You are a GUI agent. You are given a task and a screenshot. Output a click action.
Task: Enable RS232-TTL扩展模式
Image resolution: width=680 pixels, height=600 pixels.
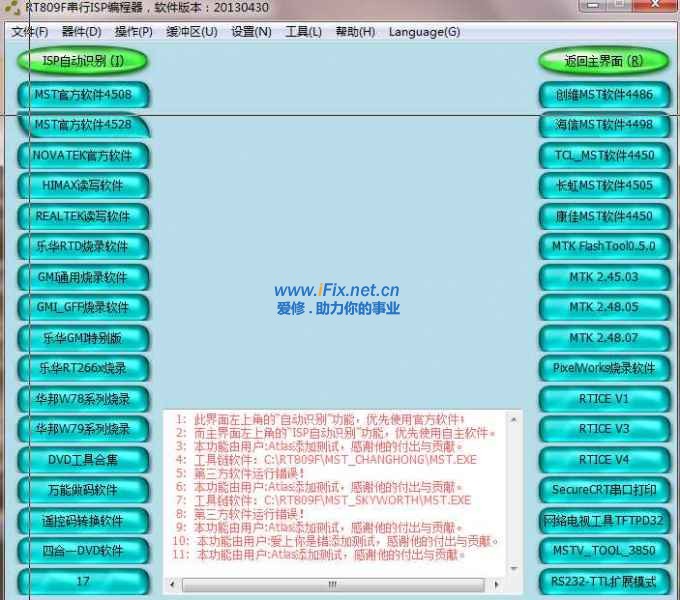coord(604,581)
